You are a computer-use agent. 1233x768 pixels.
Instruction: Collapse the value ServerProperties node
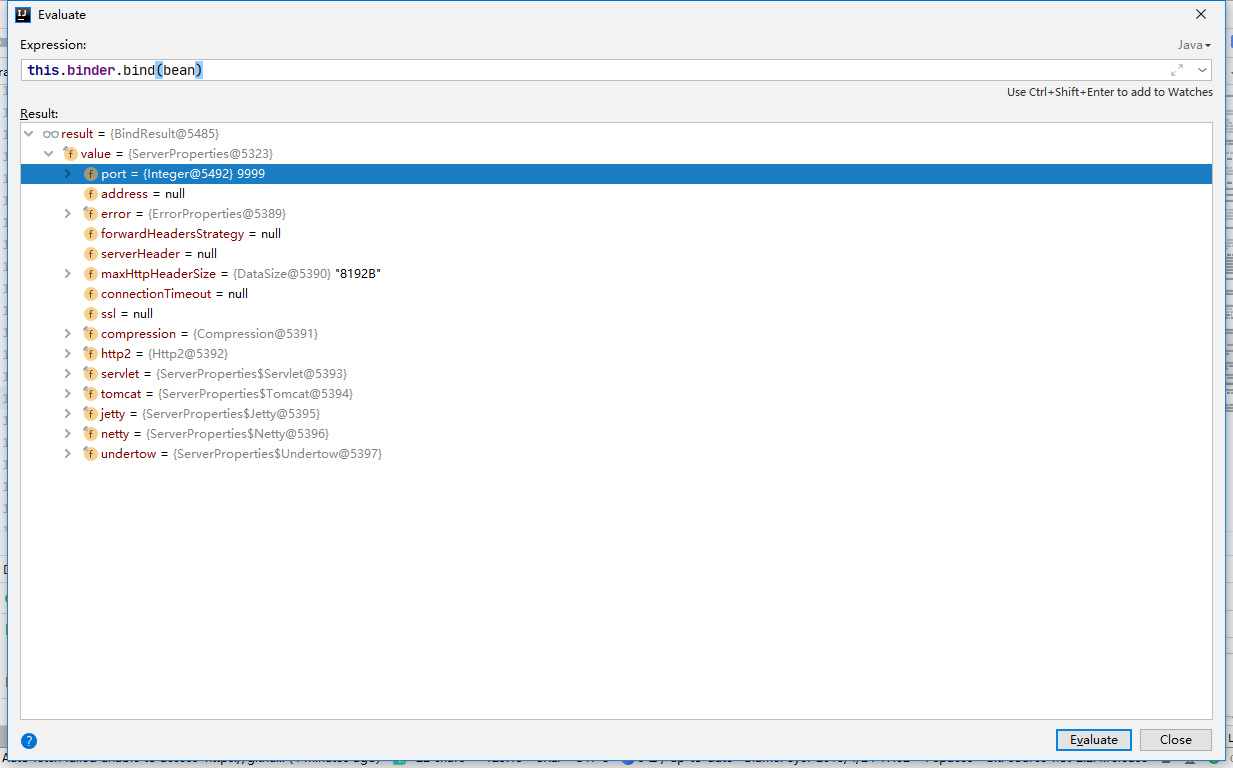(x=48, y=154)
